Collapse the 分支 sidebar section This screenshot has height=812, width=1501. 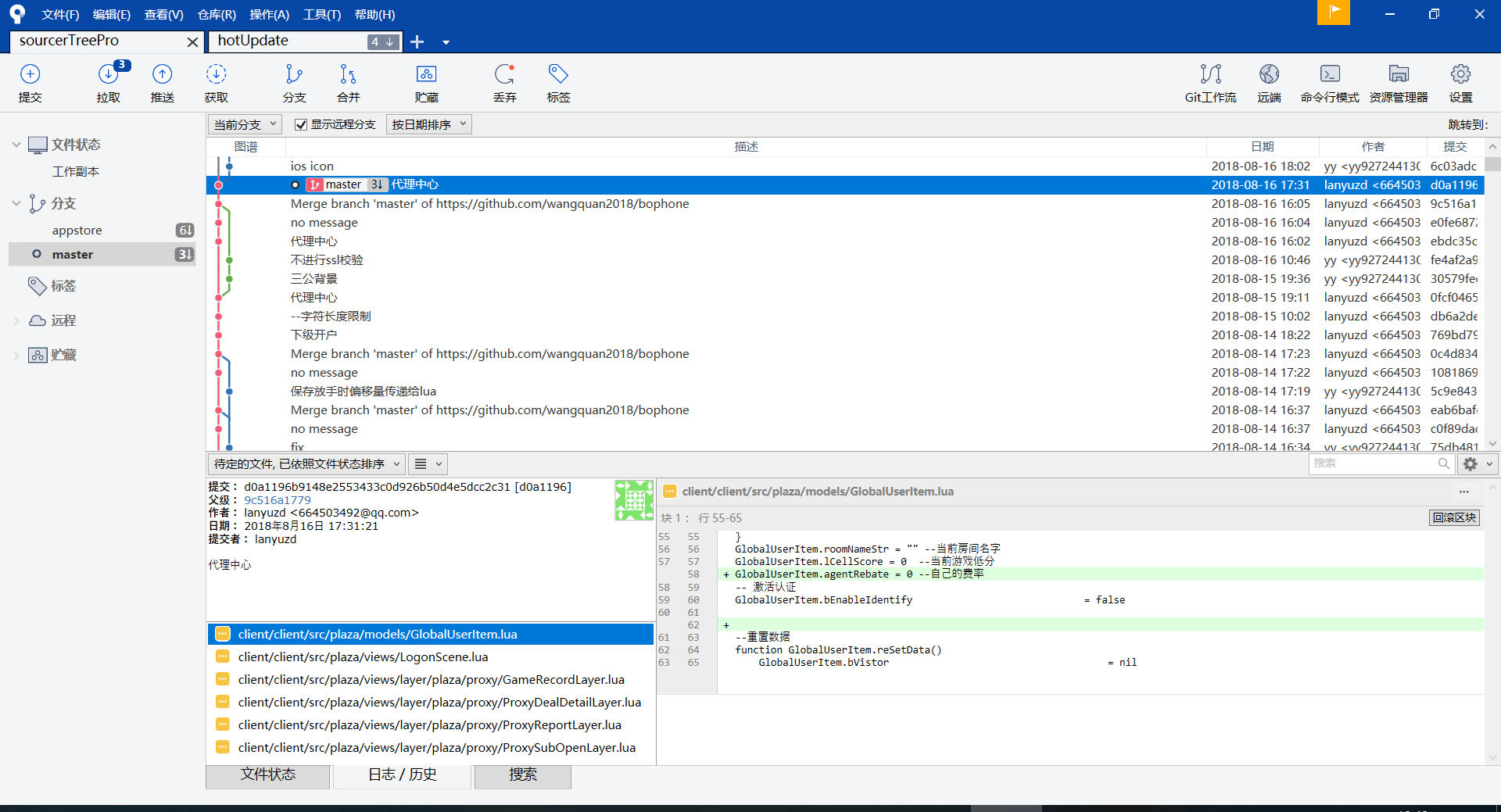(16, 203)
